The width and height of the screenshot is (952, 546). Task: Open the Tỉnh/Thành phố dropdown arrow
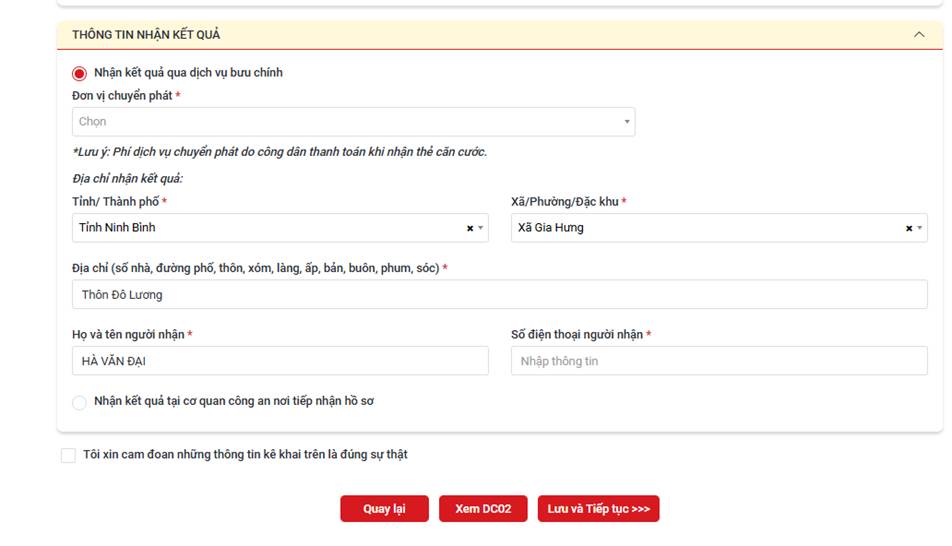[x=481, y=228]
